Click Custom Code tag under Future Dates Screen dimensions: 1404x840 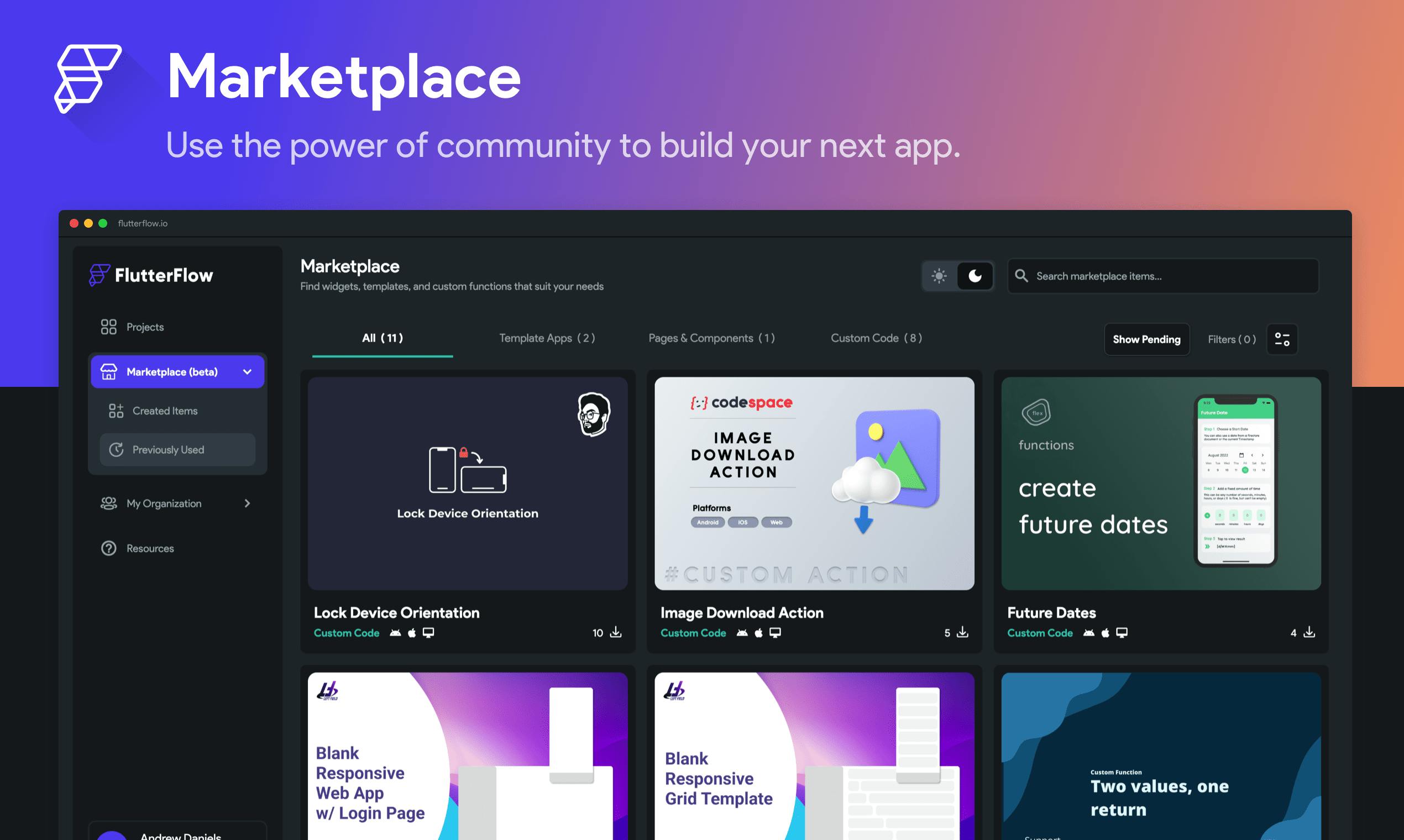(1040, 633)
